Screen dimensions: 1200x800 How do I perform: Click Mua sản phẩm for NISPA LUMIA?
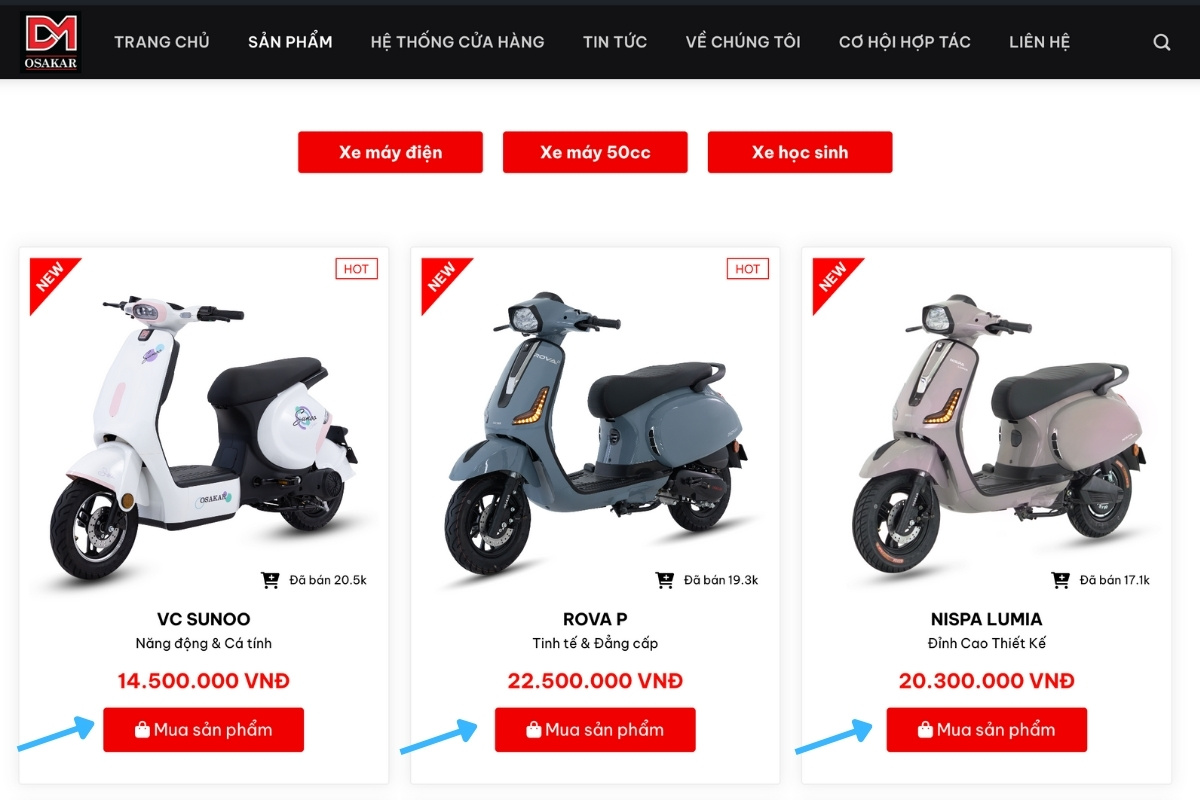click(986, 730)
